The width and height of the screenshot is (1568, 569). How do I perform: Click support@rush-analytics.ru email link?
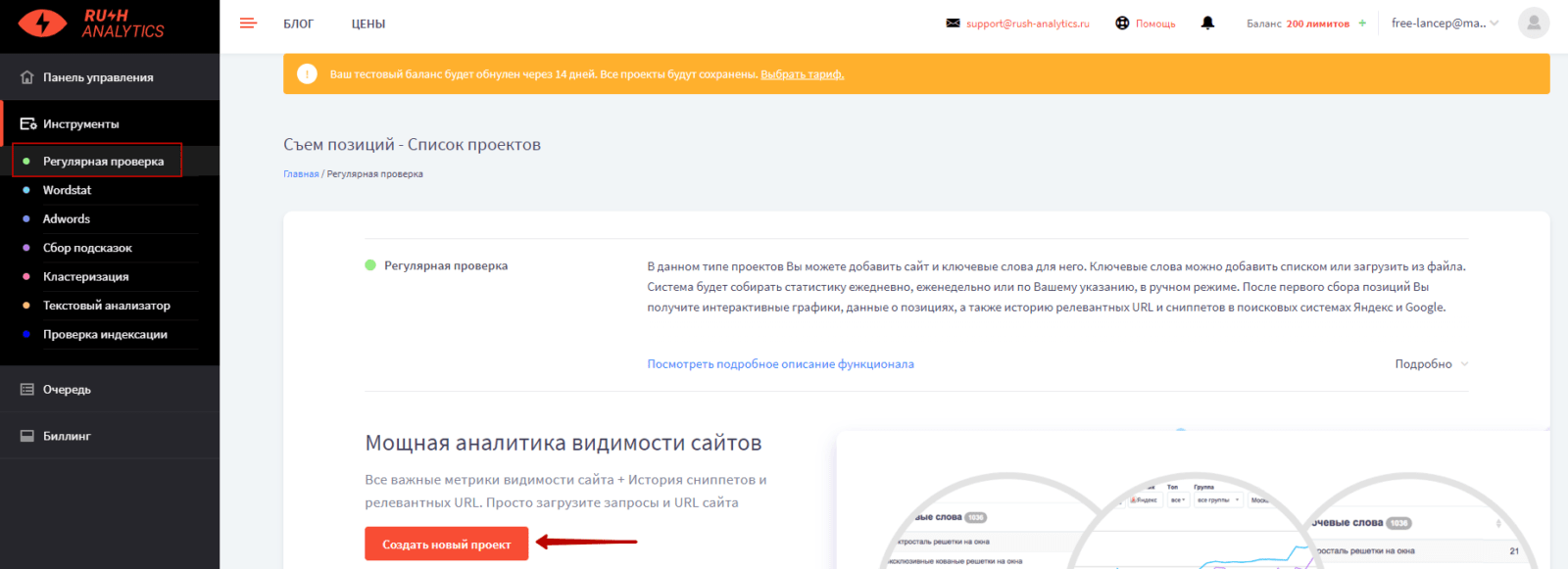[1027, 24]
